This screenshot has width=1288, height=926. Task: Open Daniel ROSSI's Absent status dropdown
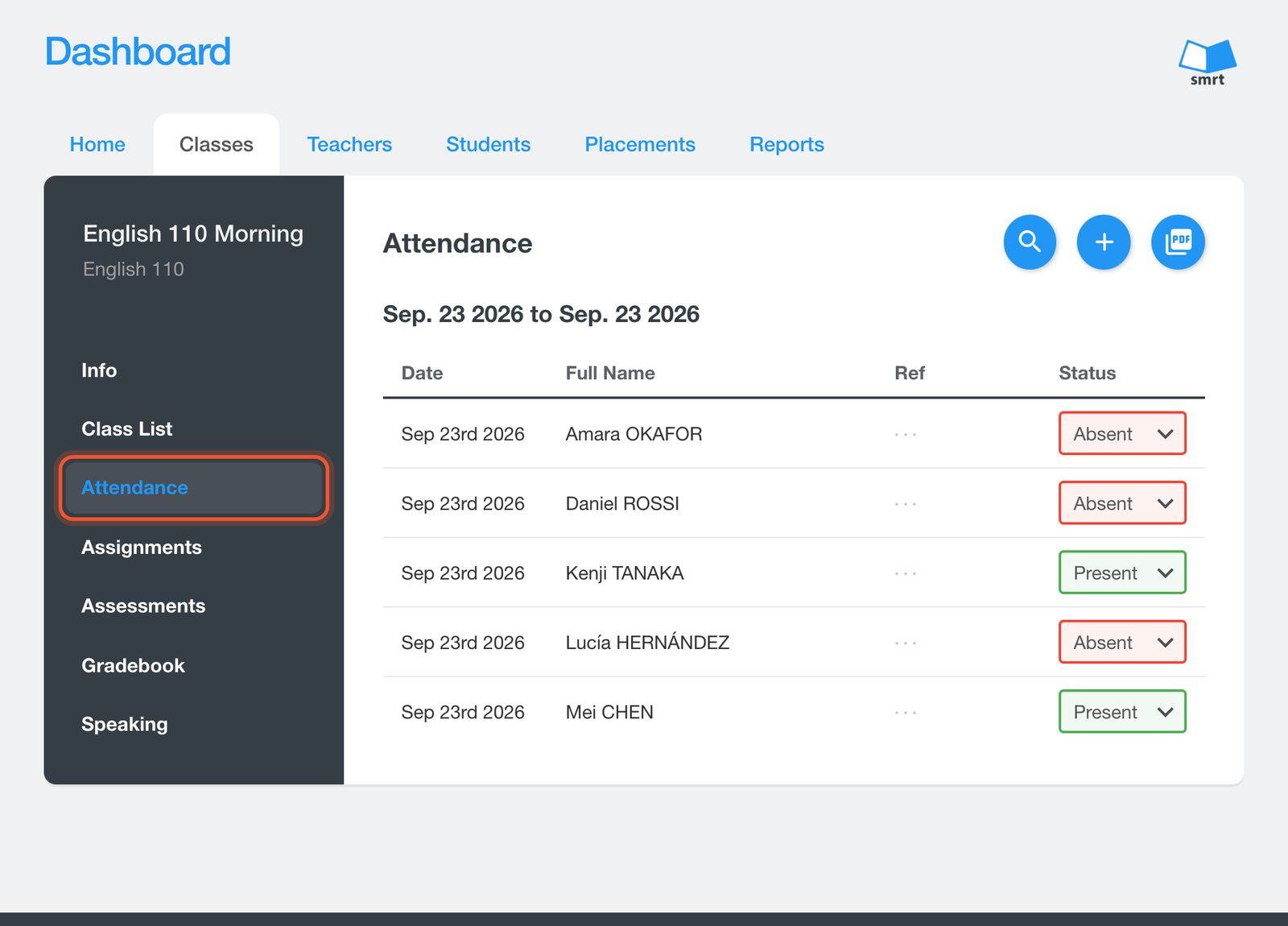coord(1122,502)
